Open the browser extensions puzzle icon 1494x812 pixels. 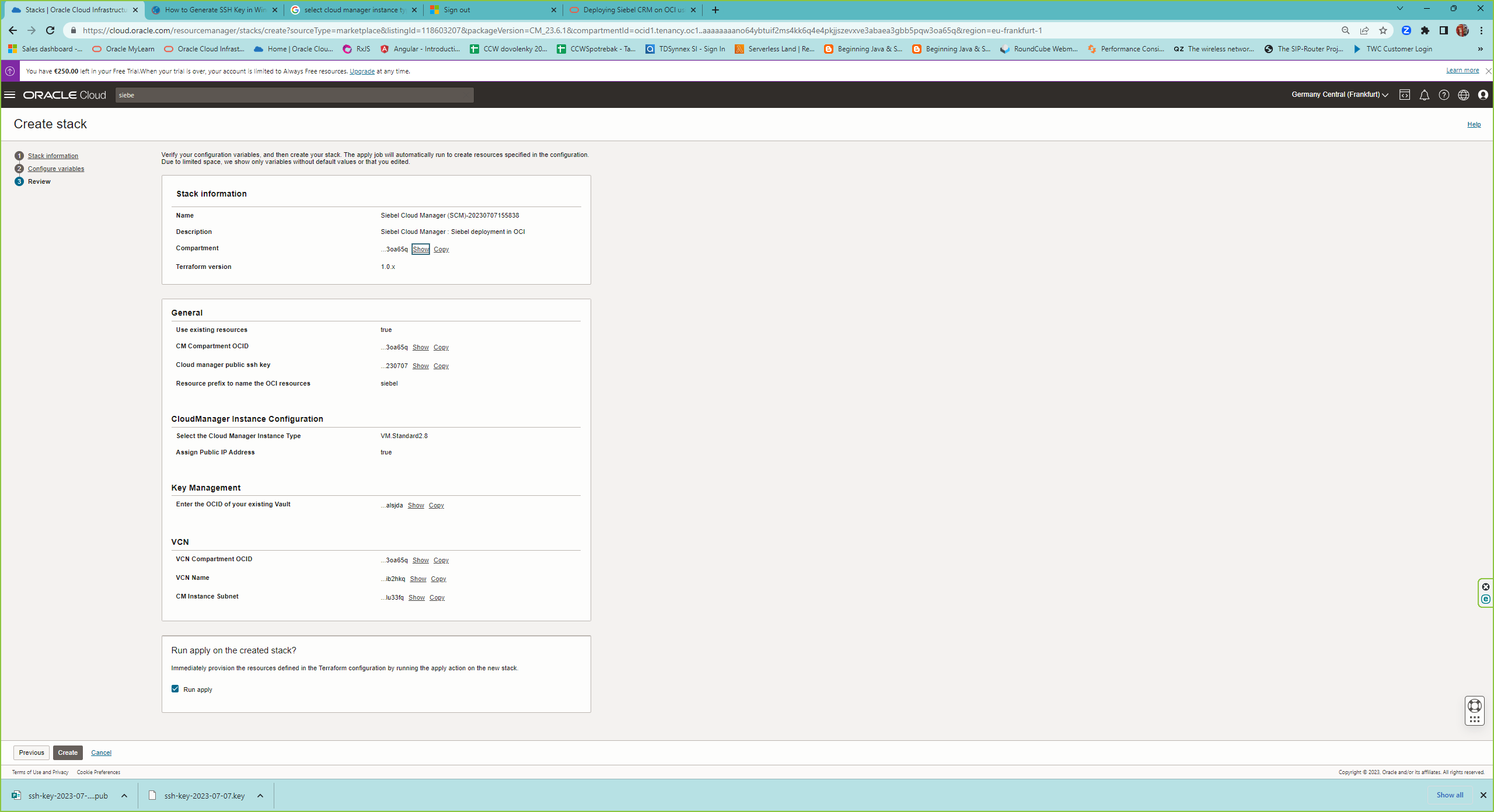point(1425,30)
